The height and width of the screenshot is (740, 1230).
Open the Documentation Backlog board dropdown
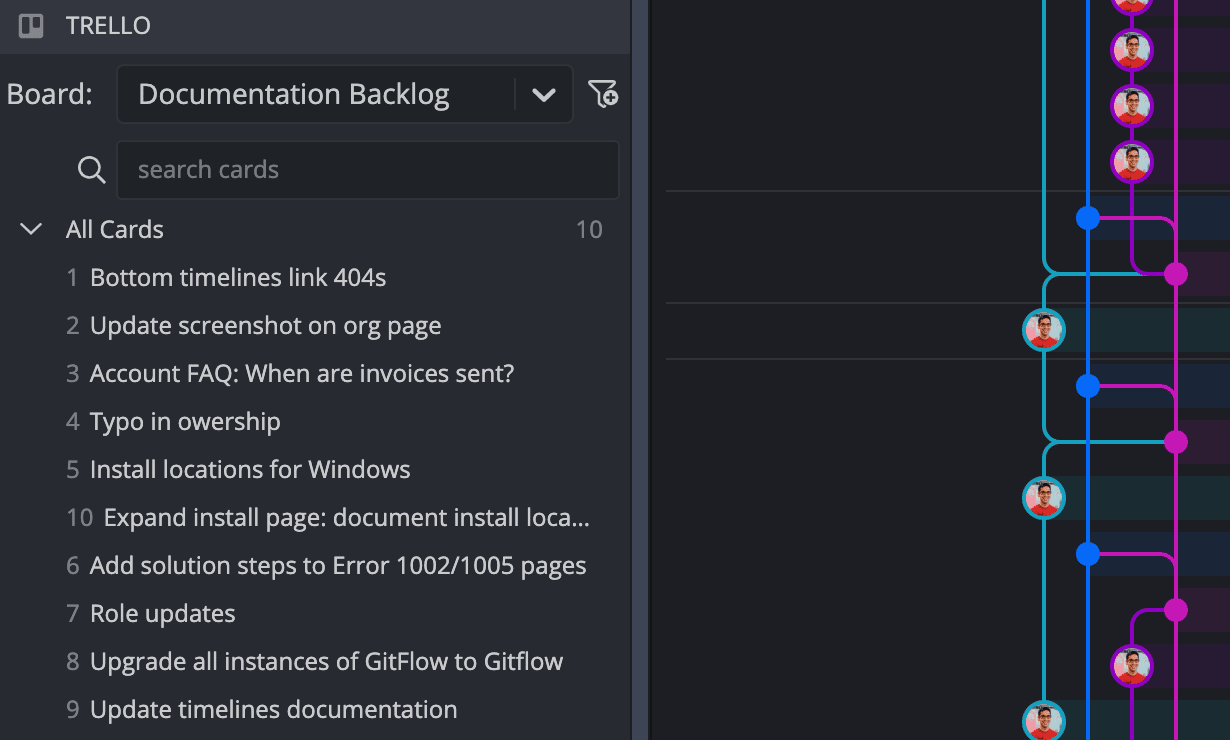click(x=315, y=95)
